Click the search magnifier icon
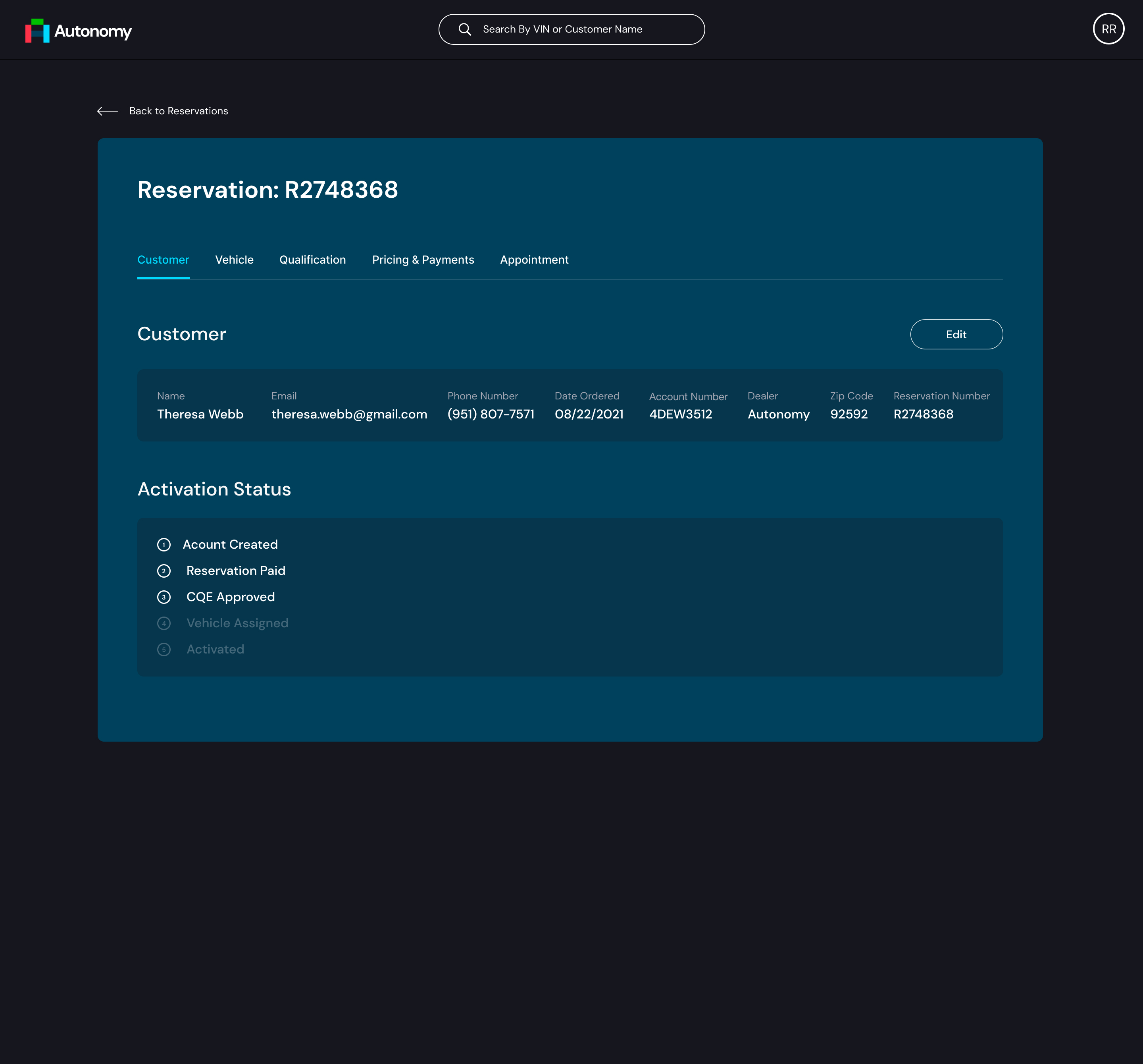 (465, 29)
